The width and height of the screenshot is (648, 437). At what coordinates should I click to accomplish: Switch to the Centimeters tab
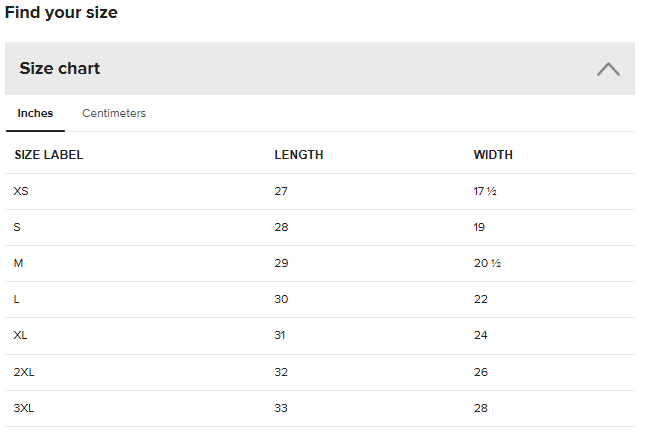click(114, 113)
